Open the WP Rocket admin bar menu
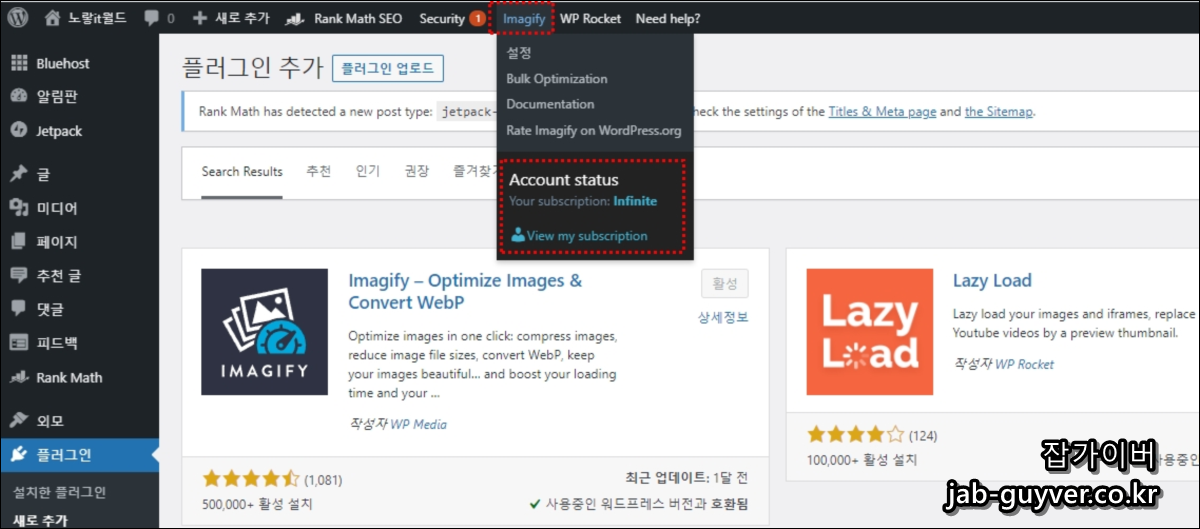The image size is (1200, 529). [590, 18]
